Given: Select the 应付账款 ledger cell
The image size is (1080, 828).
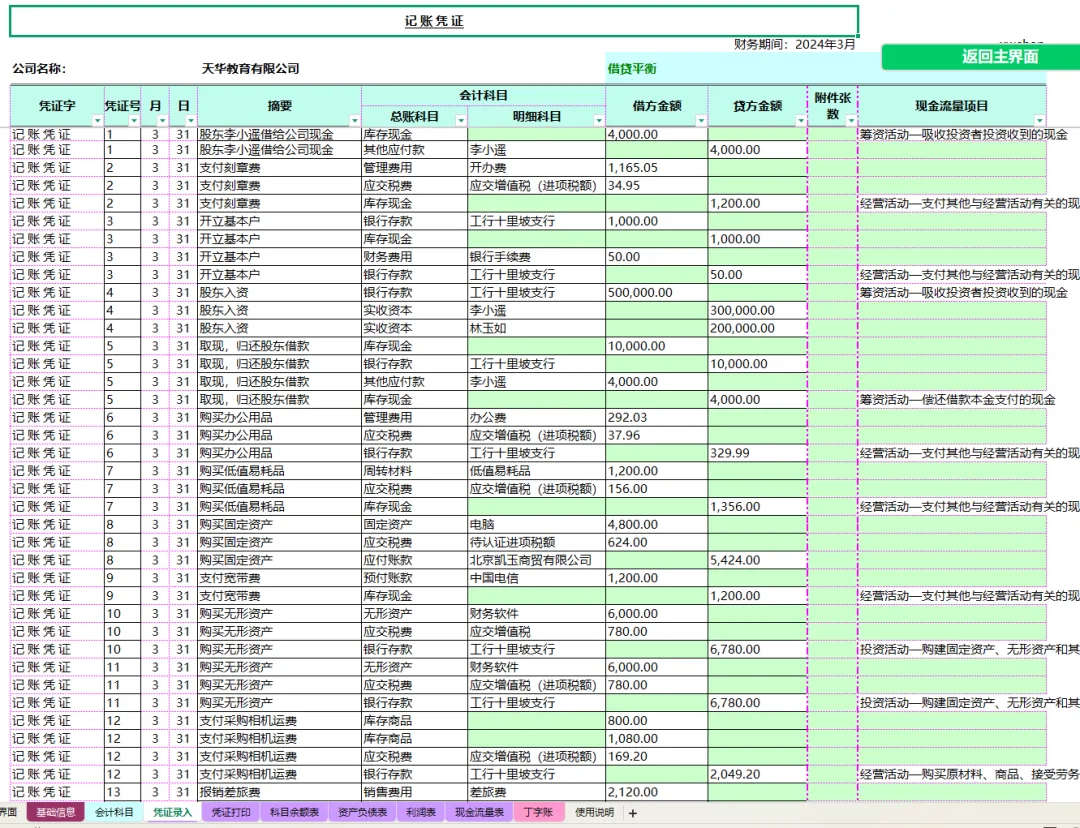Looking at the screenshot, I should point(415,560).
